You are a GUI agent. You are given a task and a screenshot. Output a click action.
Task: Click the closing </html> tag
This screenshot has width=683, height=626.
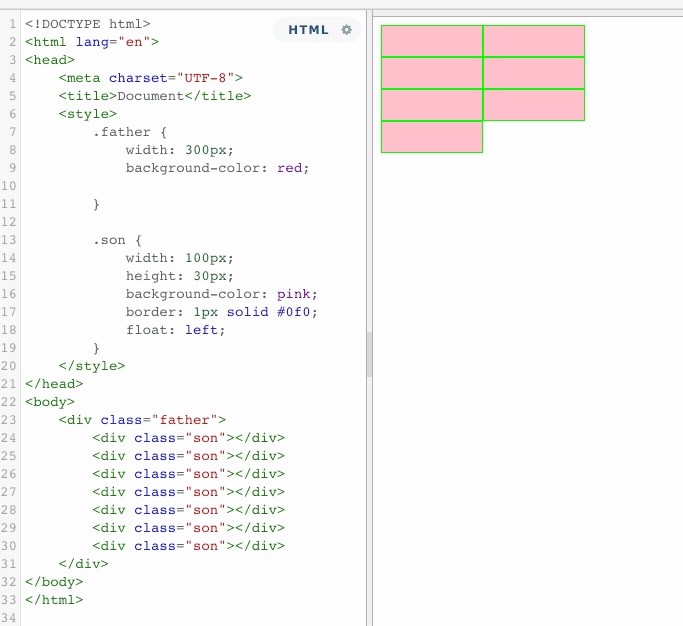click(54, 600)
